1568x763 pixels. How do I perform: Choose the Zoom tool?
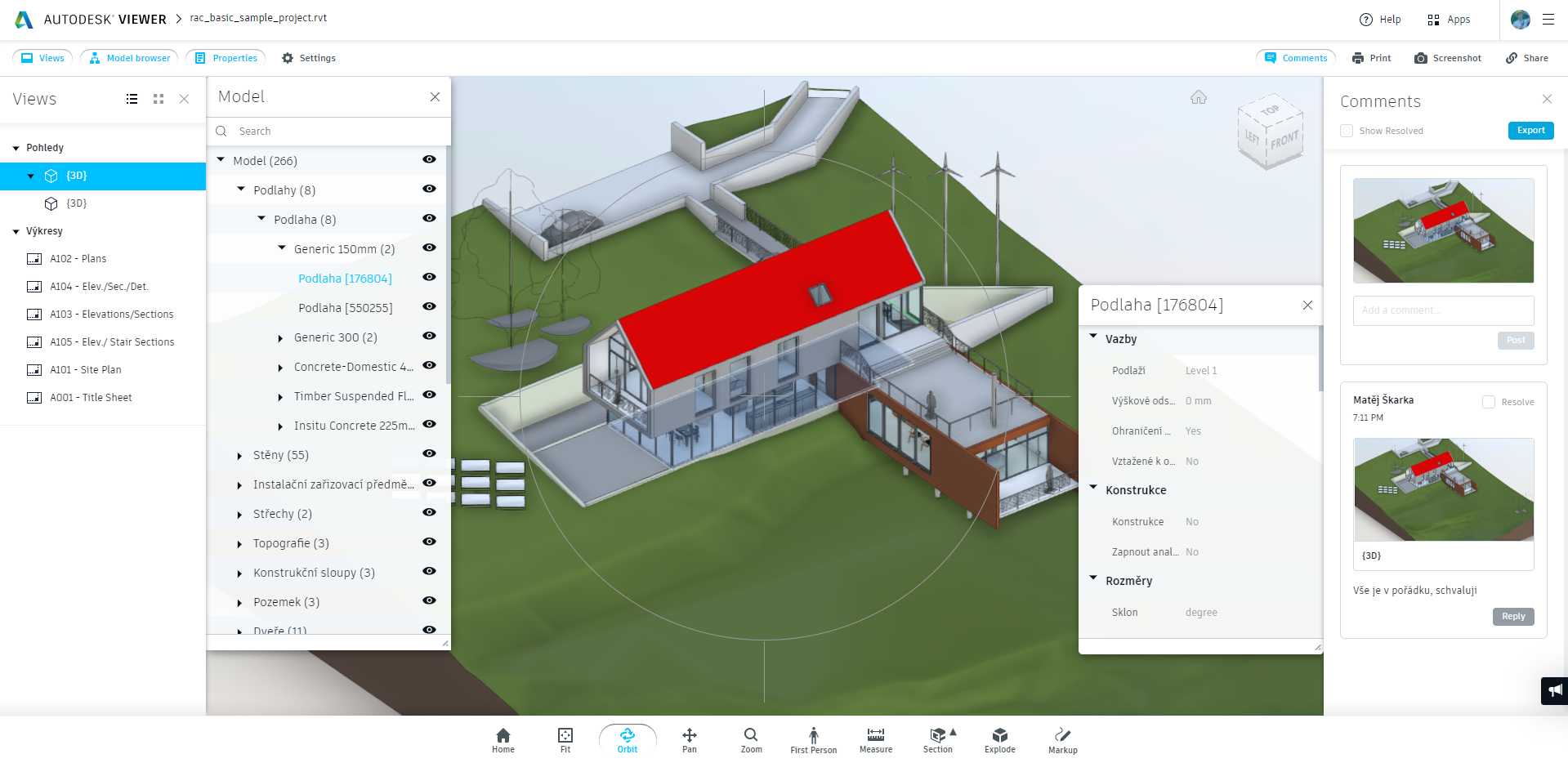coord(752,740)
